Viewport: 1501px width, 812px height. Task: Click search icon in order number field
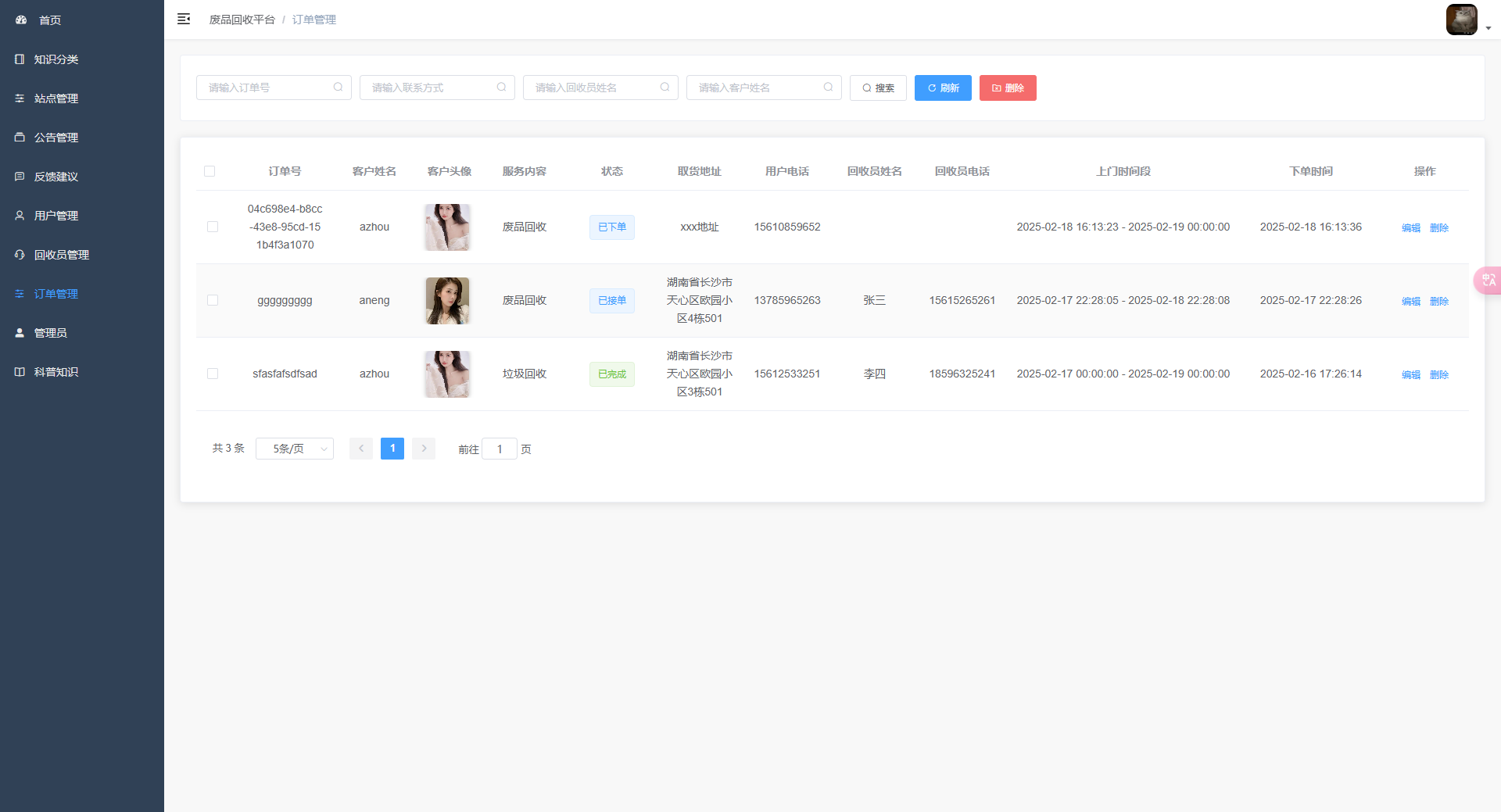pyautogui.click(x=339, y=88)
